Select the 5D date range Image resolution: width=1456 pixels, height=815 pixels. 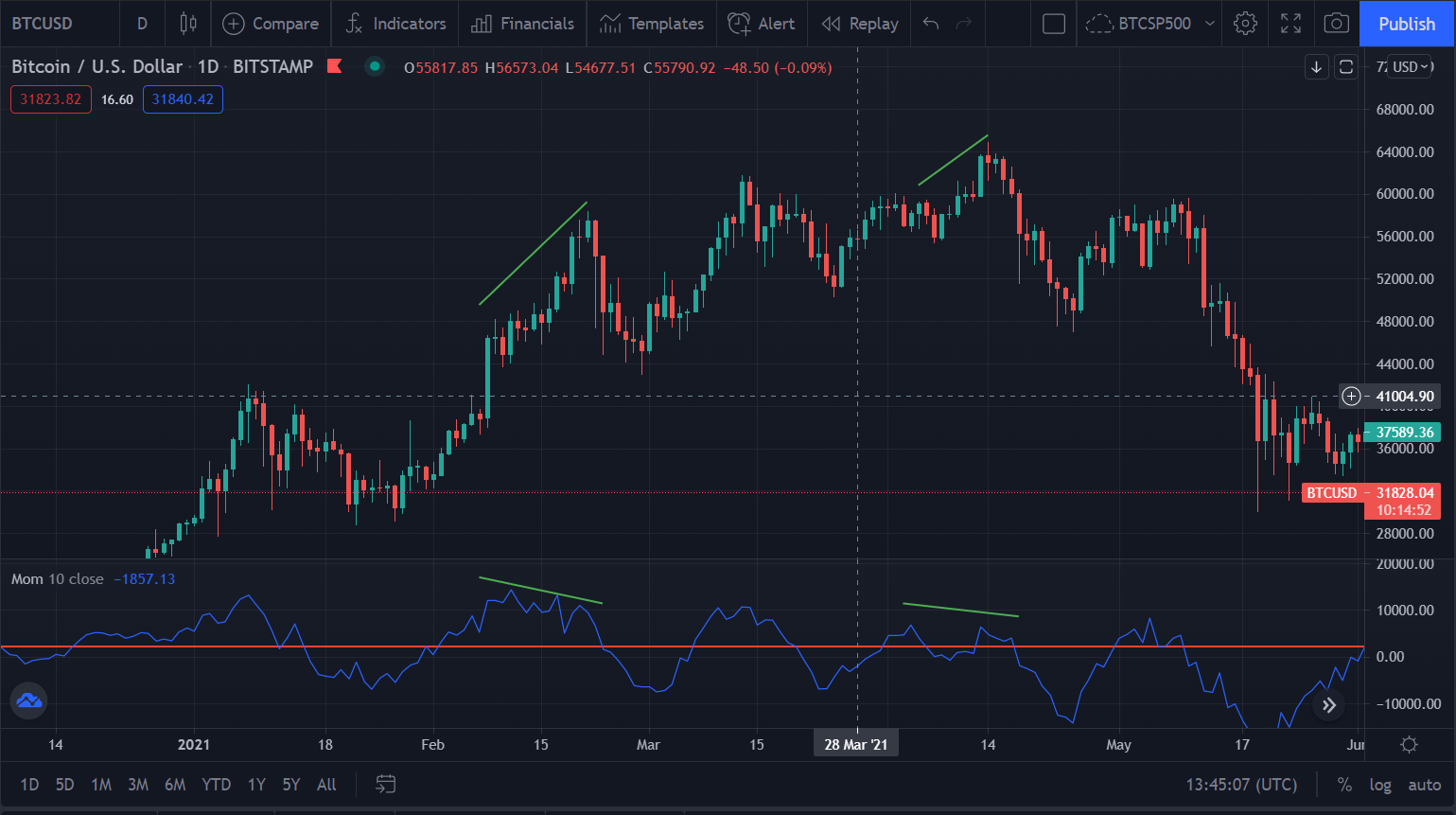(64, 785)
